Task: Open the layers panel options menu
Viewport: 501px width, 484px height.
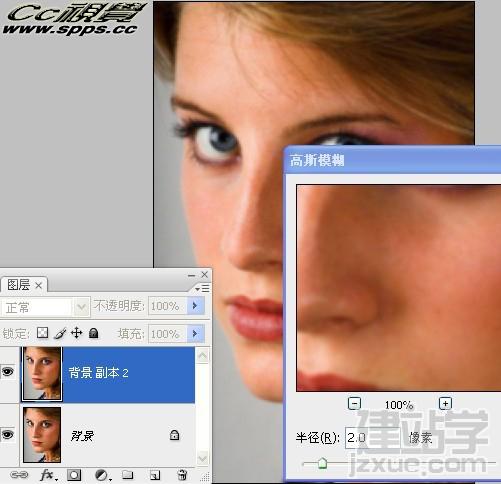Action: tap(202, 288)
